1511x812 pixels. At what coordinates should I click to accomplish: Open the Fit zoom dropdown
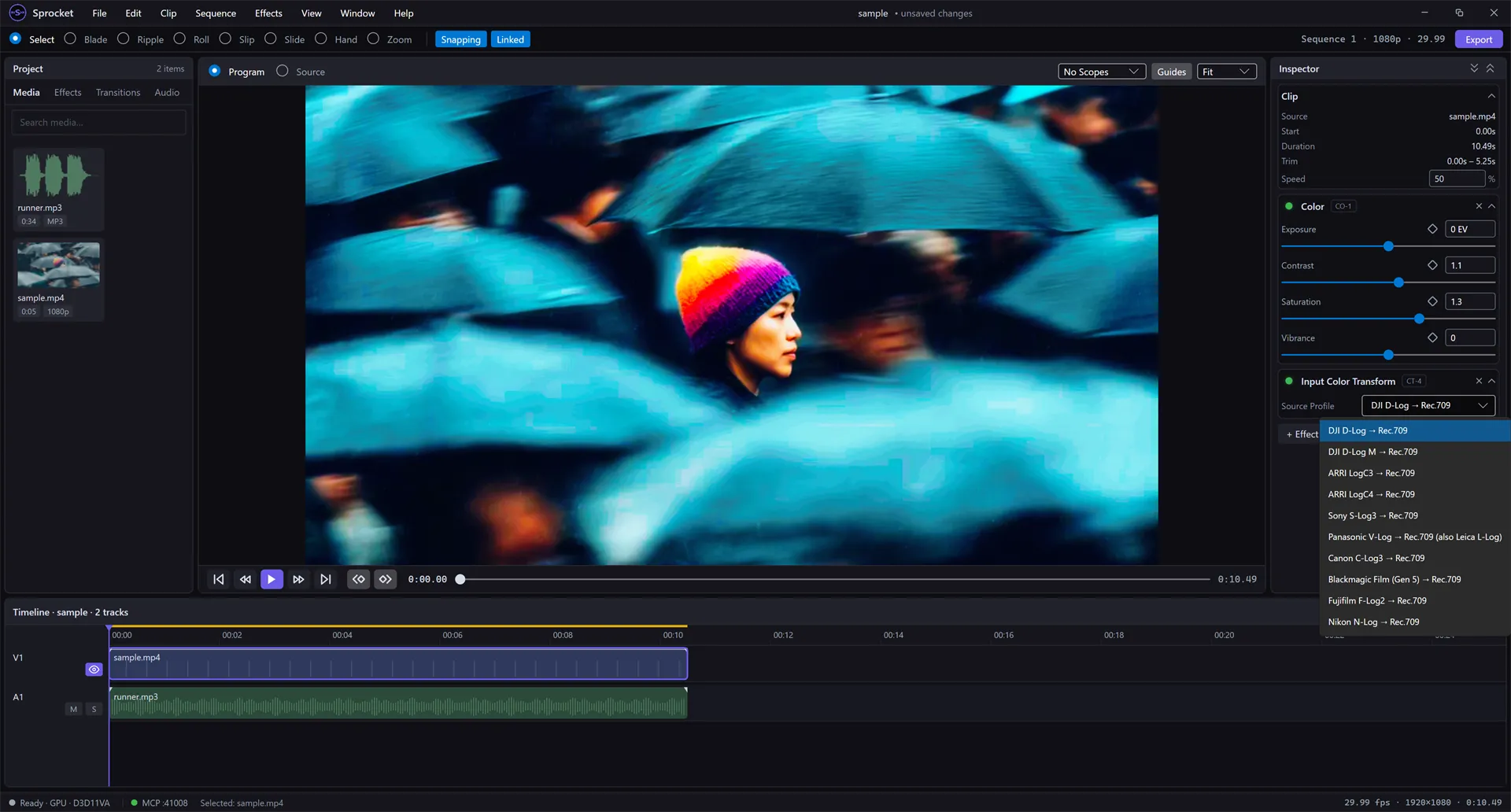(1226, 72)
